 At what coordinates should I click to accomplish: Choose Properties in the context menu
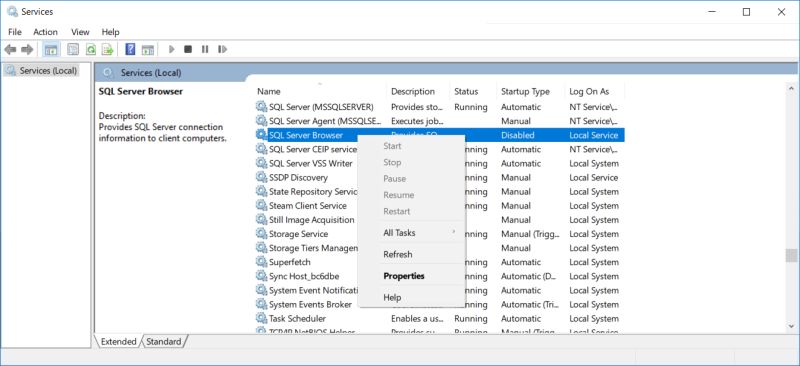click(411, 276)
